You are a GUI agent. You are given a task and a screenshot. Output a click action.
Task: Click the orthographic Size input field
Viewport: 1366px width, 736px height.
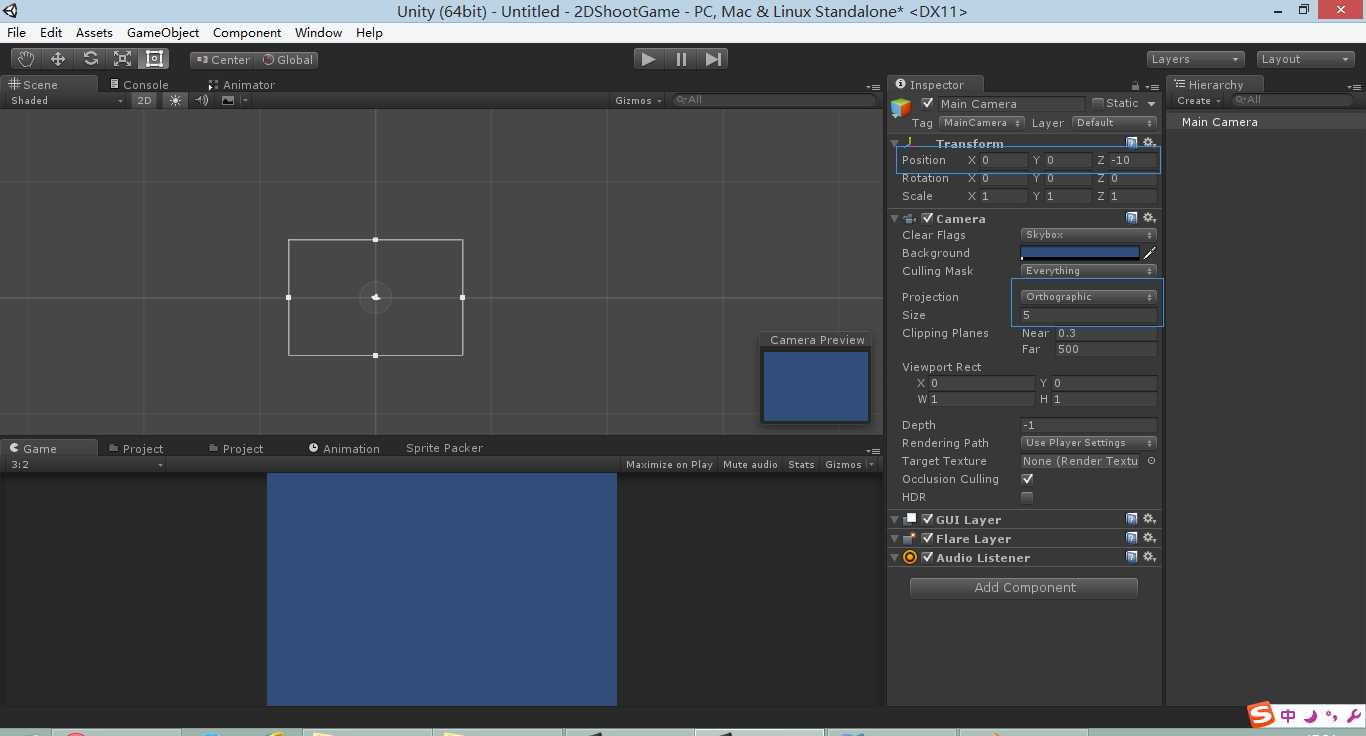(1089, 315)
